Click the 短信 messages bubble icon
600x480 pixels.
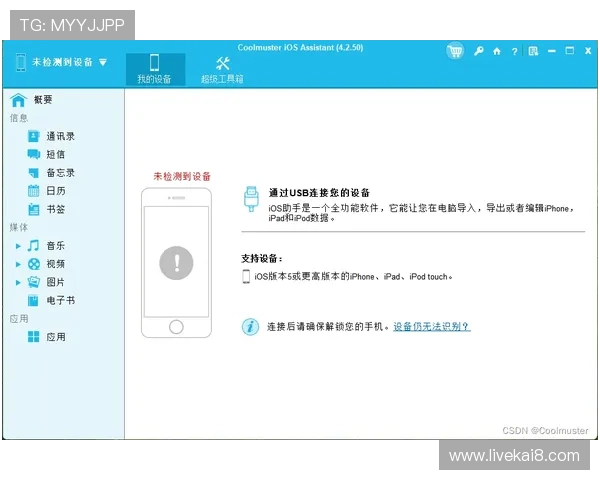(x=34, y=154)
